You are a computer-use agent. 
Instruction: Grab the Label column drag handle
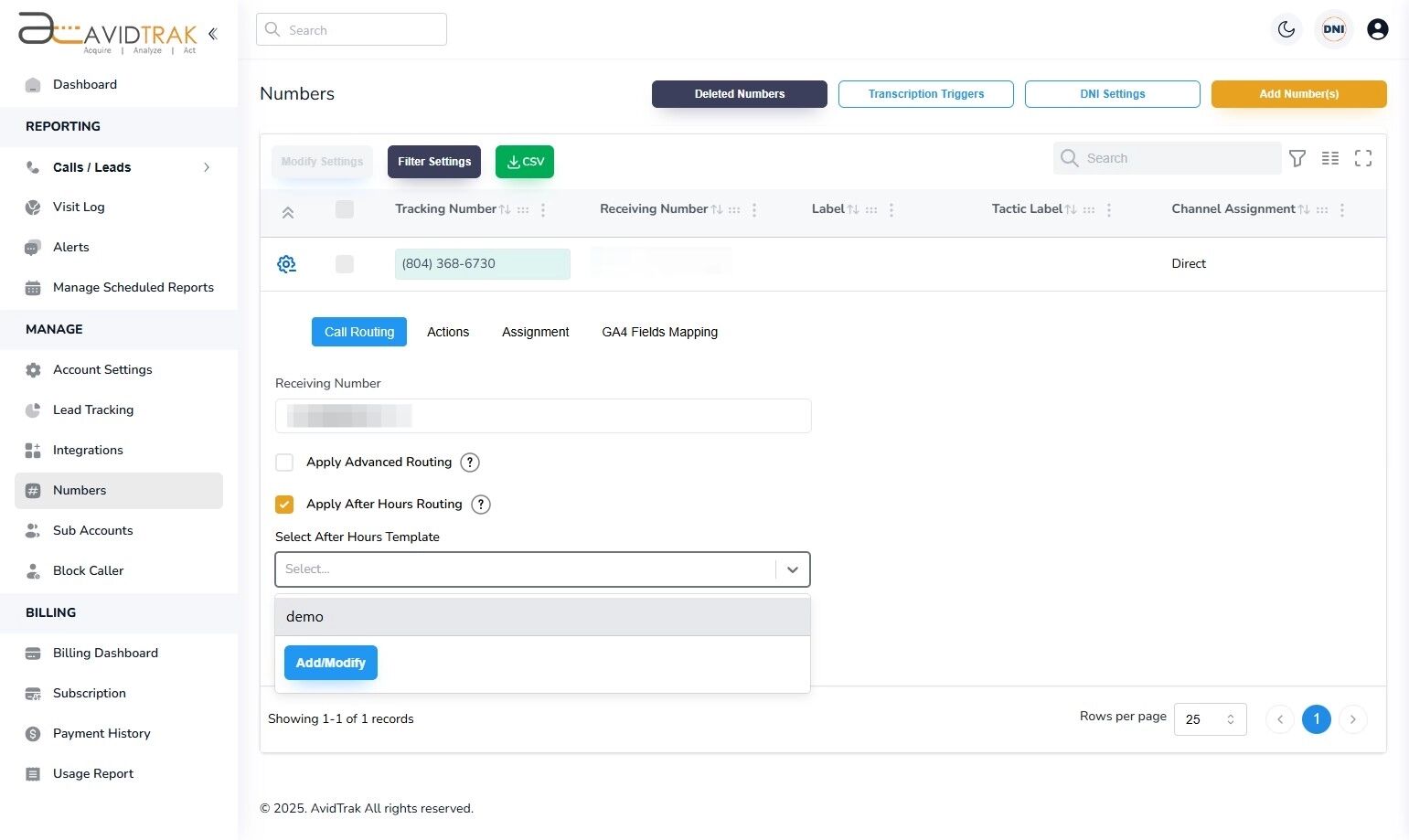pyautogui.click(x=871, y=210)
